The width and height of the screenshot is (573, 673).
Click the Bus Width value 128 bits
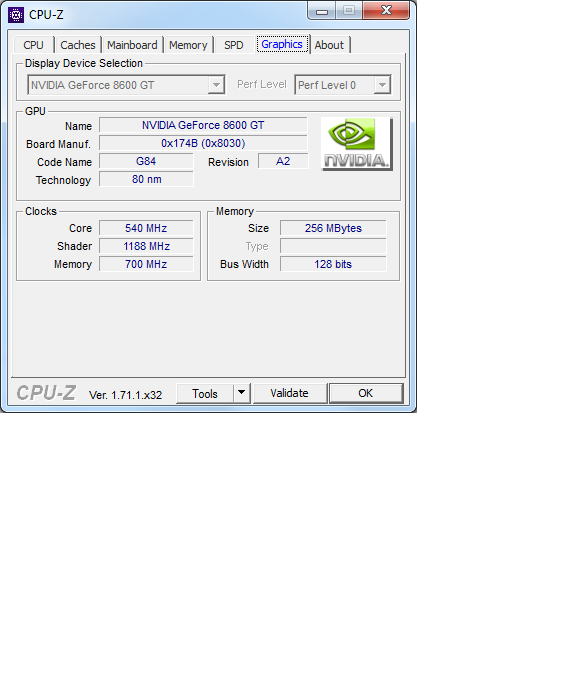point(333,264)
